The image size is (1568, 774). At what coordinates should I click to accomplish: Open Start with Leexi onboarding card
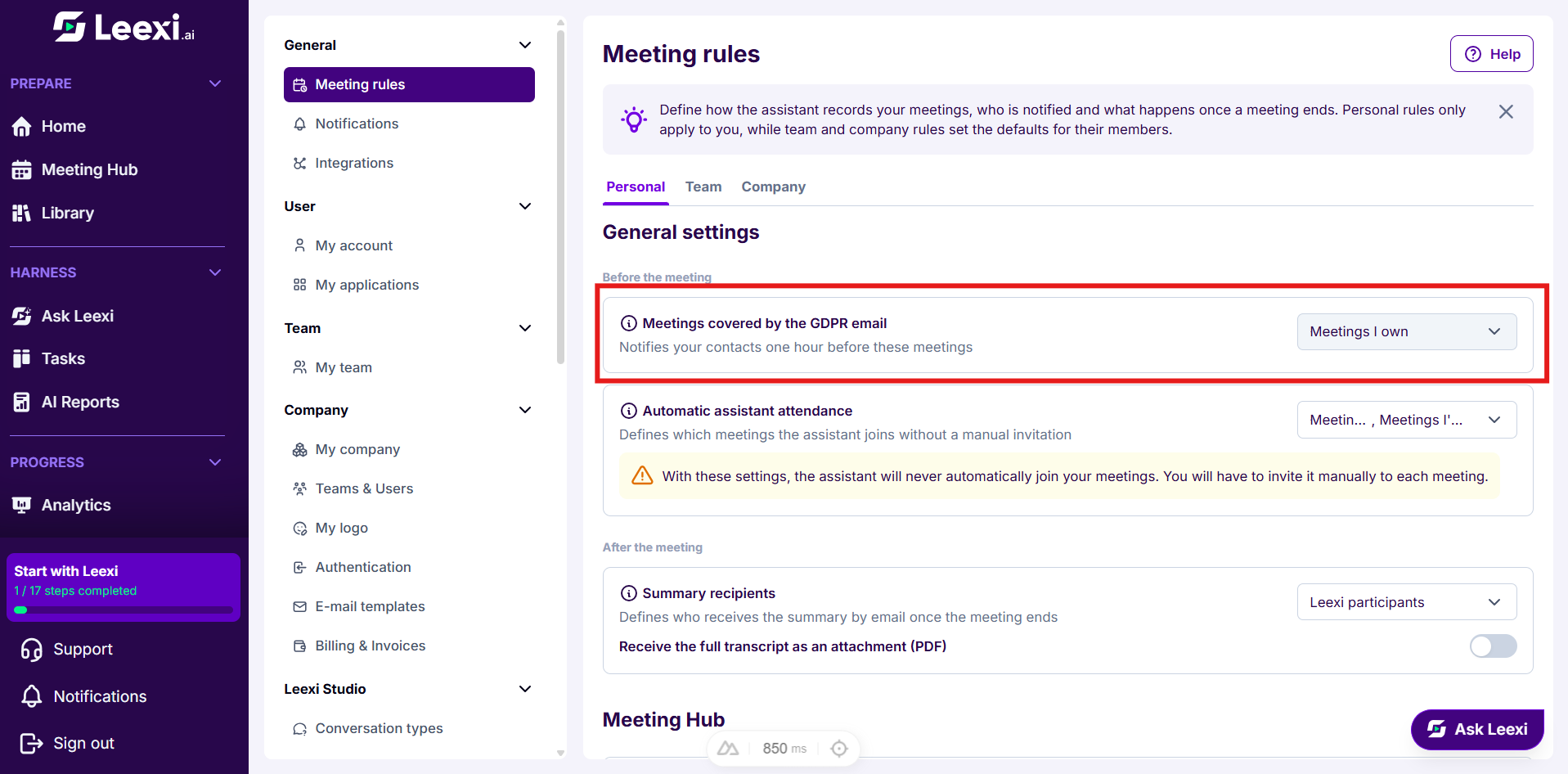click(124, 587)
